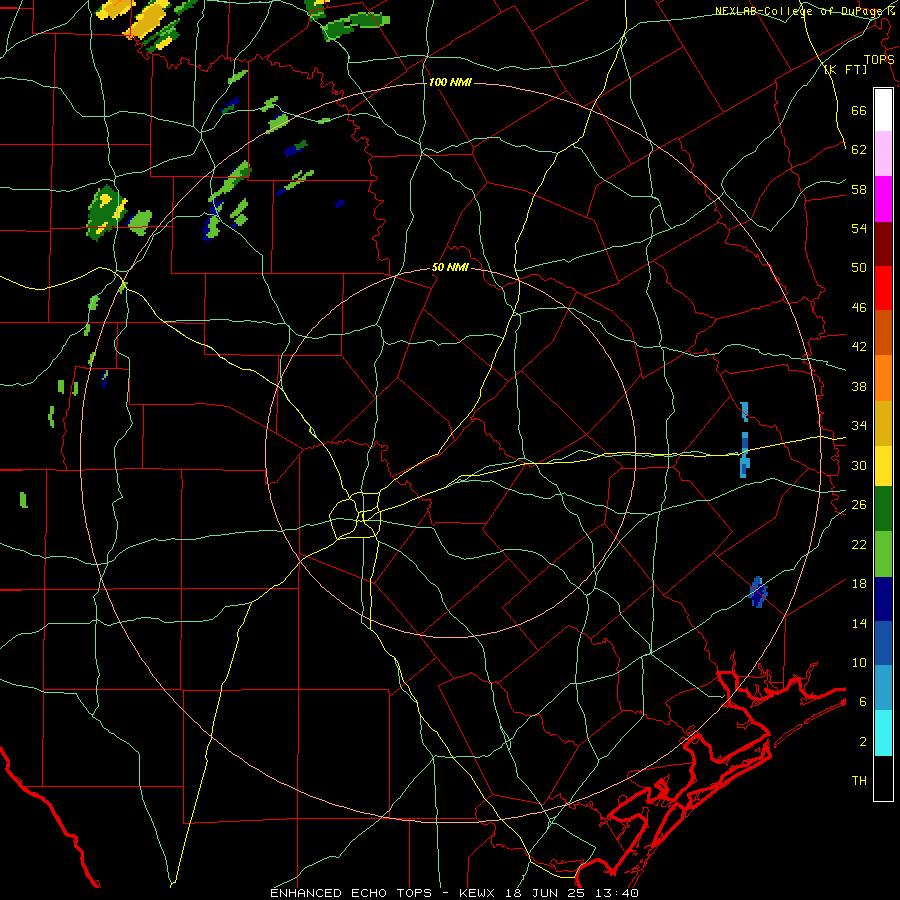The image size is (900, 900).
Task: Click the legend value 42
Action: pyautogui.click(x=859, y=347)
